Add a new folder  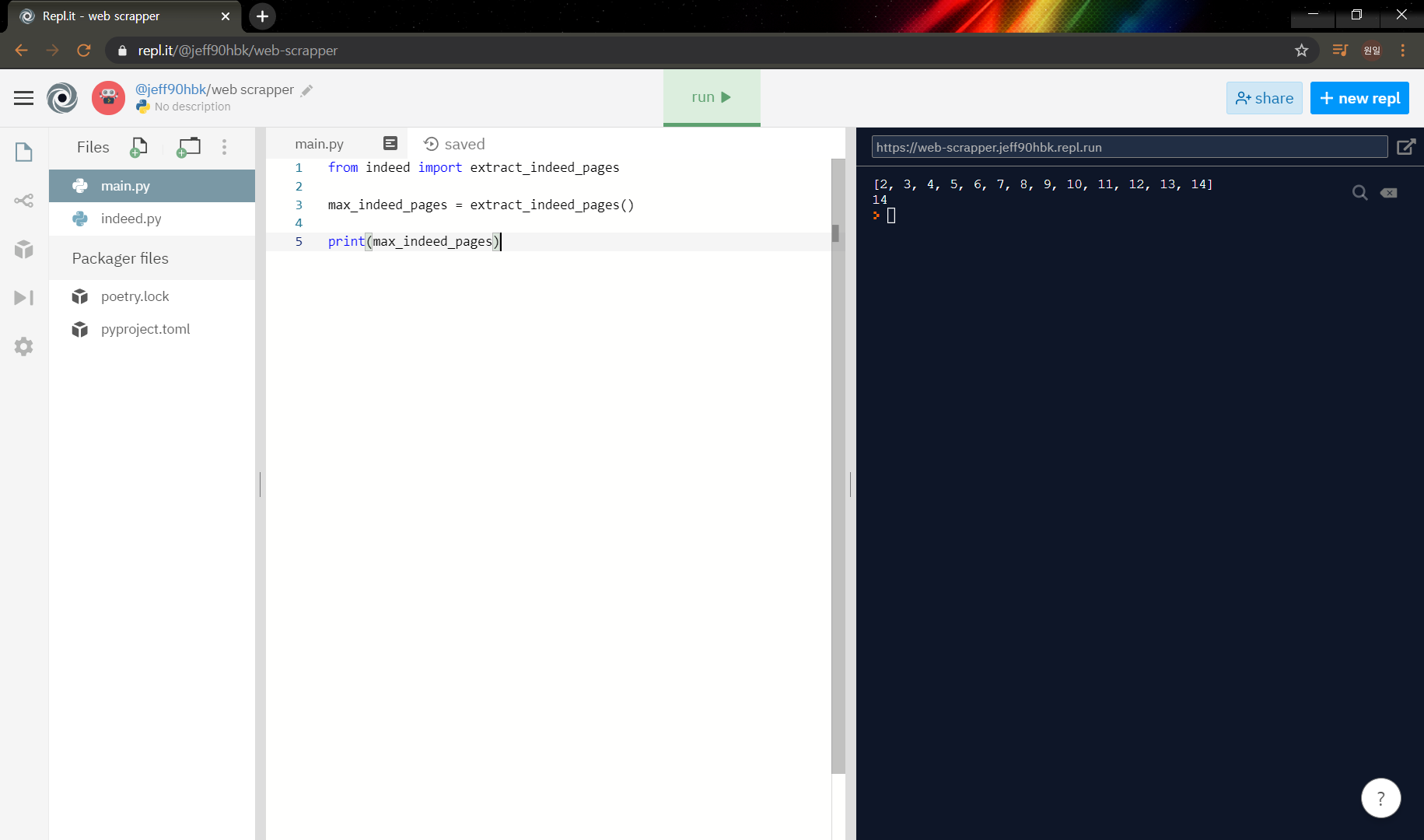pyautogui.click(x=188, y=147)
